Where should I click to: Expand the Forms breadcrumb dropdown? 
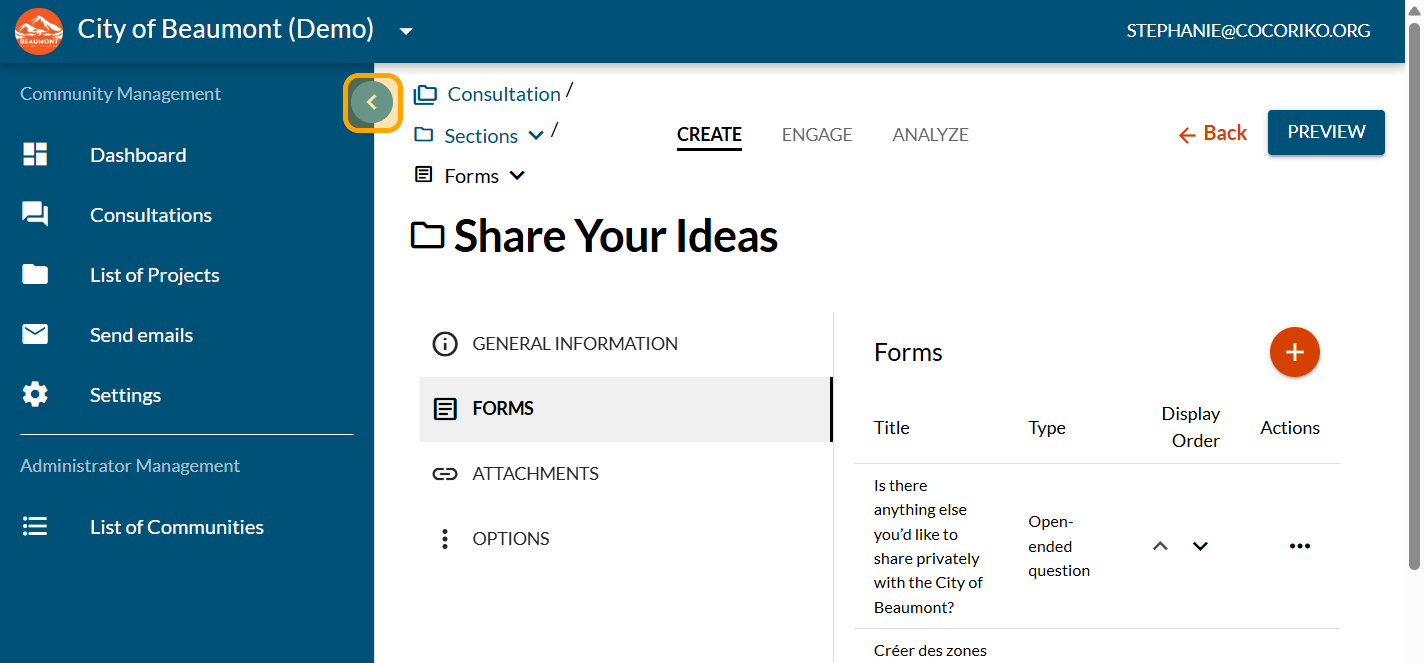click(x=517, y=176)
